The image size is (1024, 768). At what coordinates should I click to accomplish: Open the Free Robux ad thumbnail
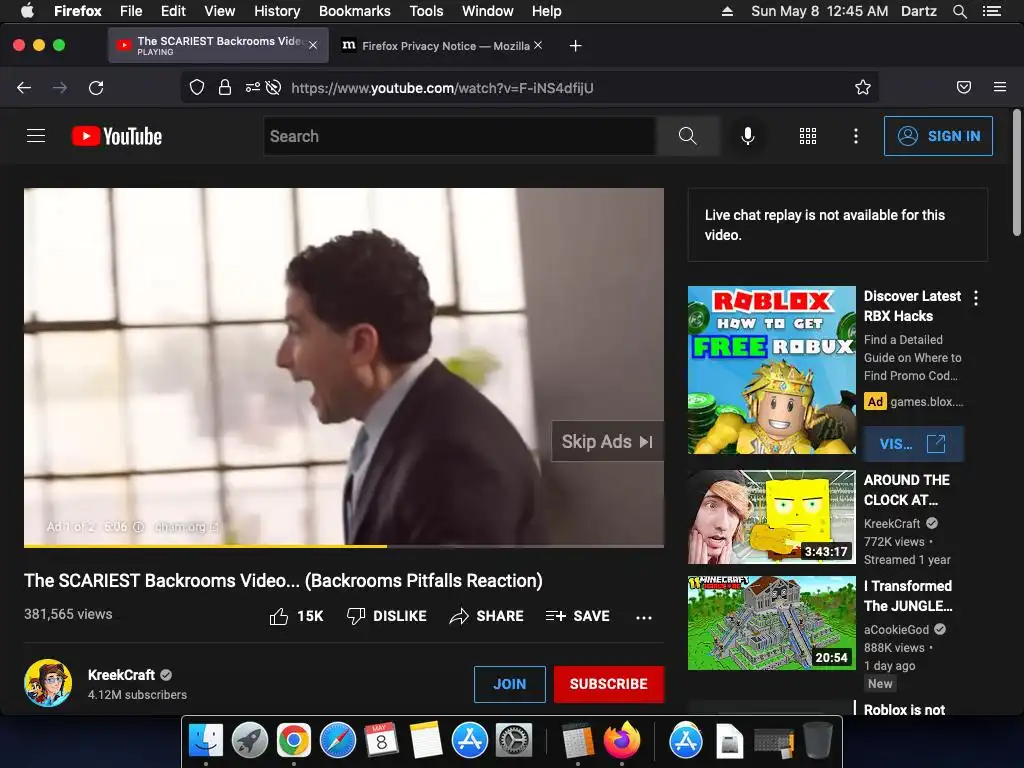pyautogui.click(x=771, y=370)
